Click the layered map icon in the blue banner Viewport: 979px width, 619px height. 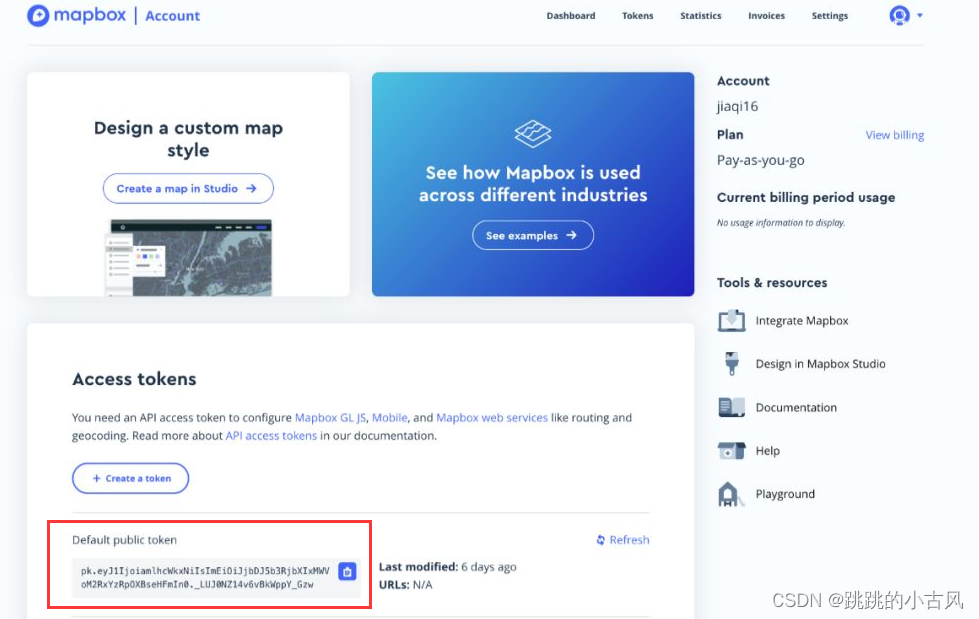(533, 134)
